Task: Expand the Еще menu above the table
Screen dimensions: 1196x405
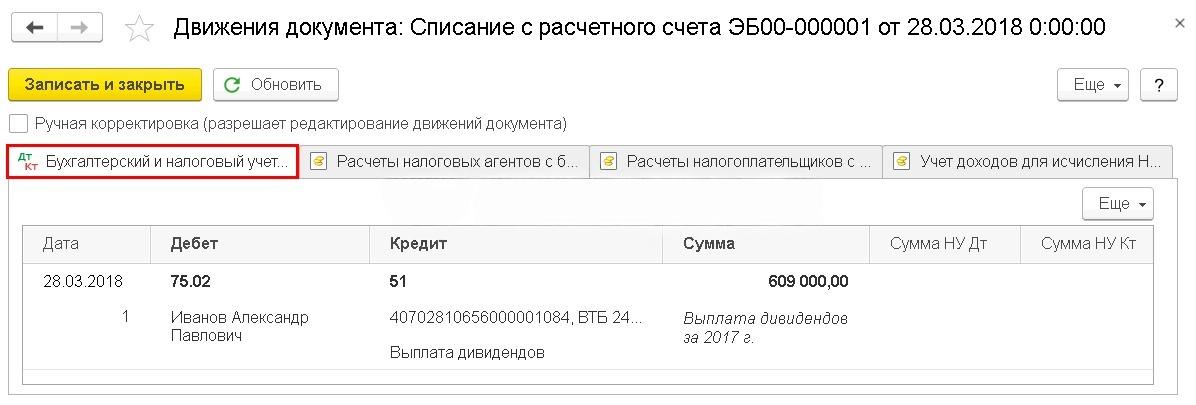Action: (1117, 204)
